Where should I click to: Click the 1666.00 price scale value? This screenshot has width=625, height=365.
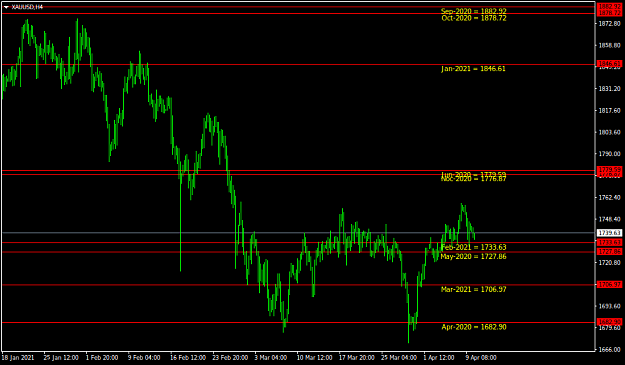pyautogui.click(x=609, y=349)
